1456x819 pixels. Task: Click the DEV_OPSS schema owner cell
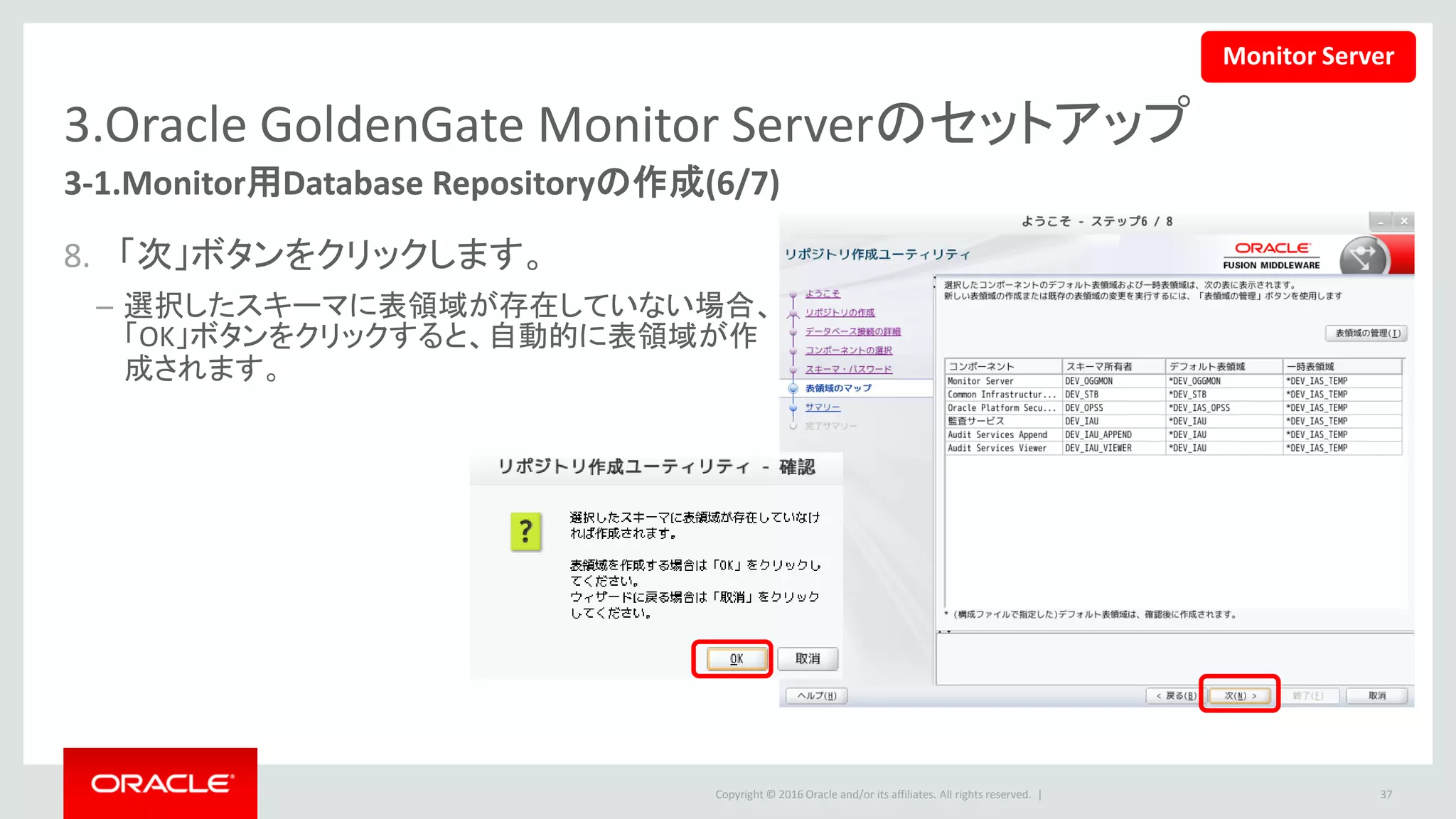click(x=1114, y=408)
